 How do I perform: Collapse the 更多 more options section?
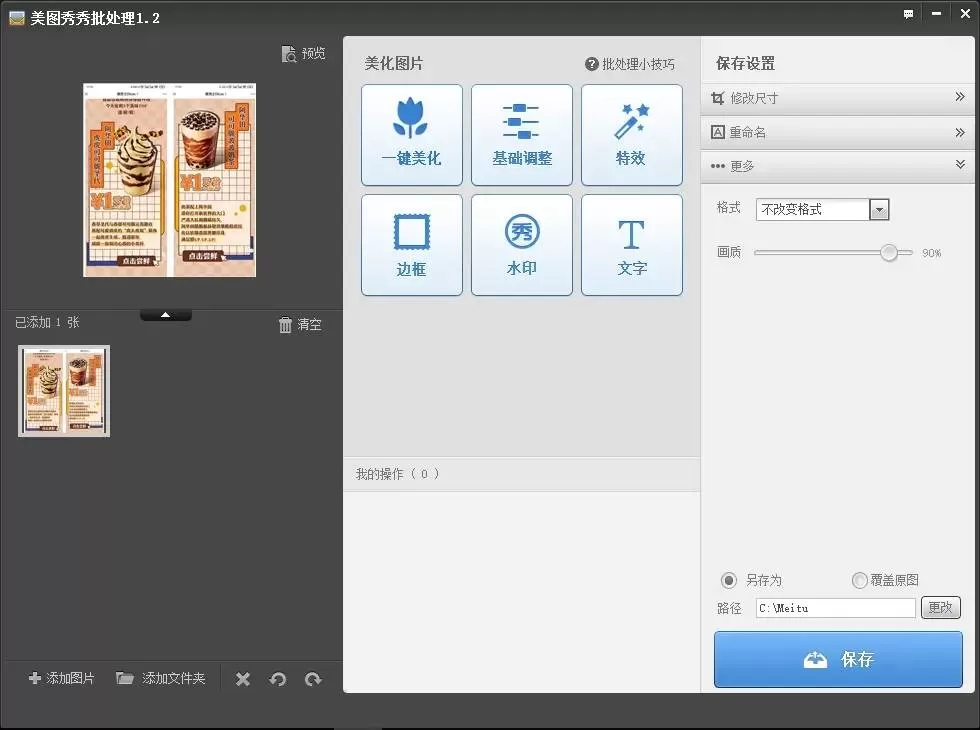pos(838,166)
